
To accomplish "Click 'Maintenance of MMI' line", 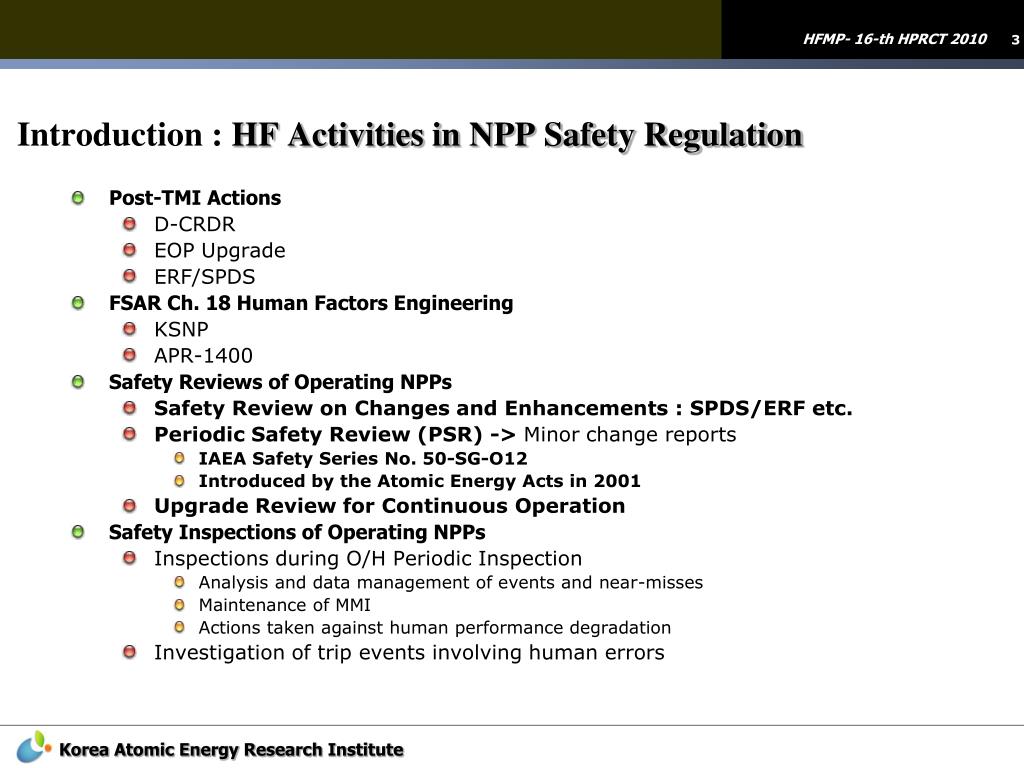I will click(284, 605).
